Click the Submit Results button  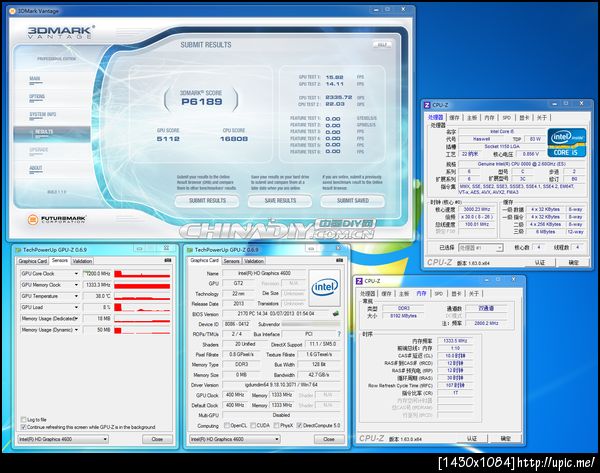click(x=207, y=201)
